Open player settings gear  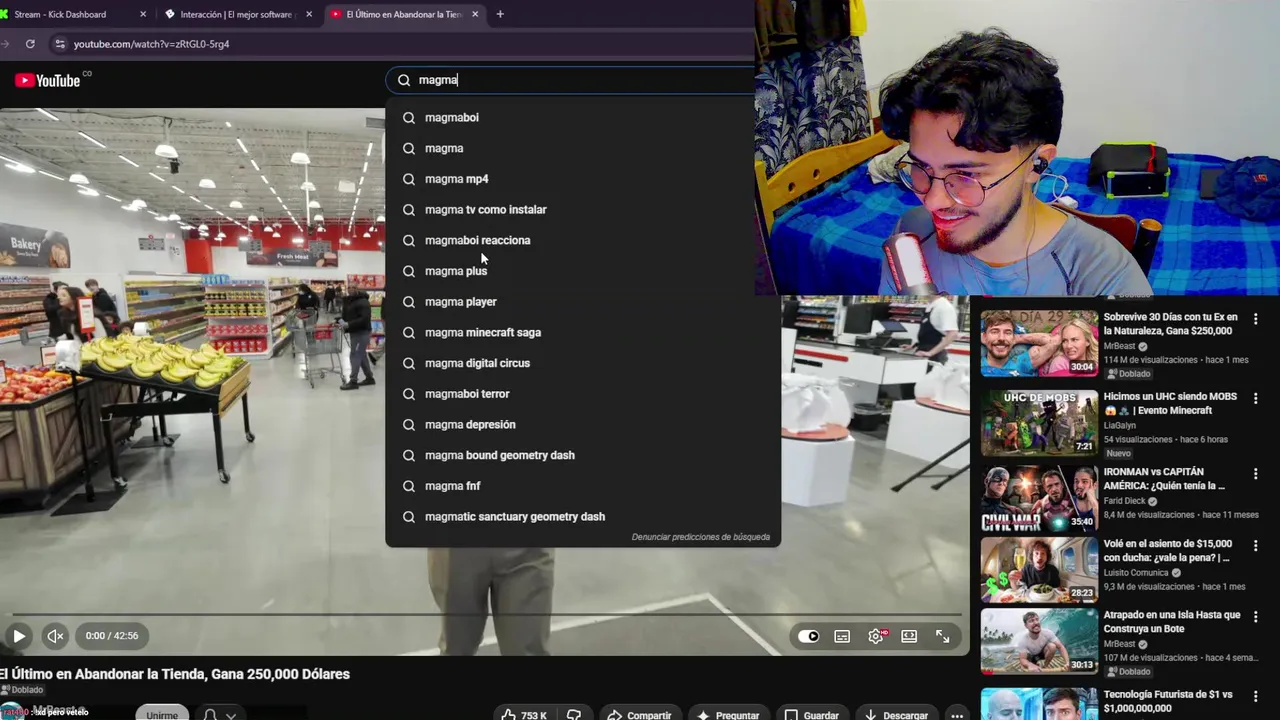click(x=876, y=636)
